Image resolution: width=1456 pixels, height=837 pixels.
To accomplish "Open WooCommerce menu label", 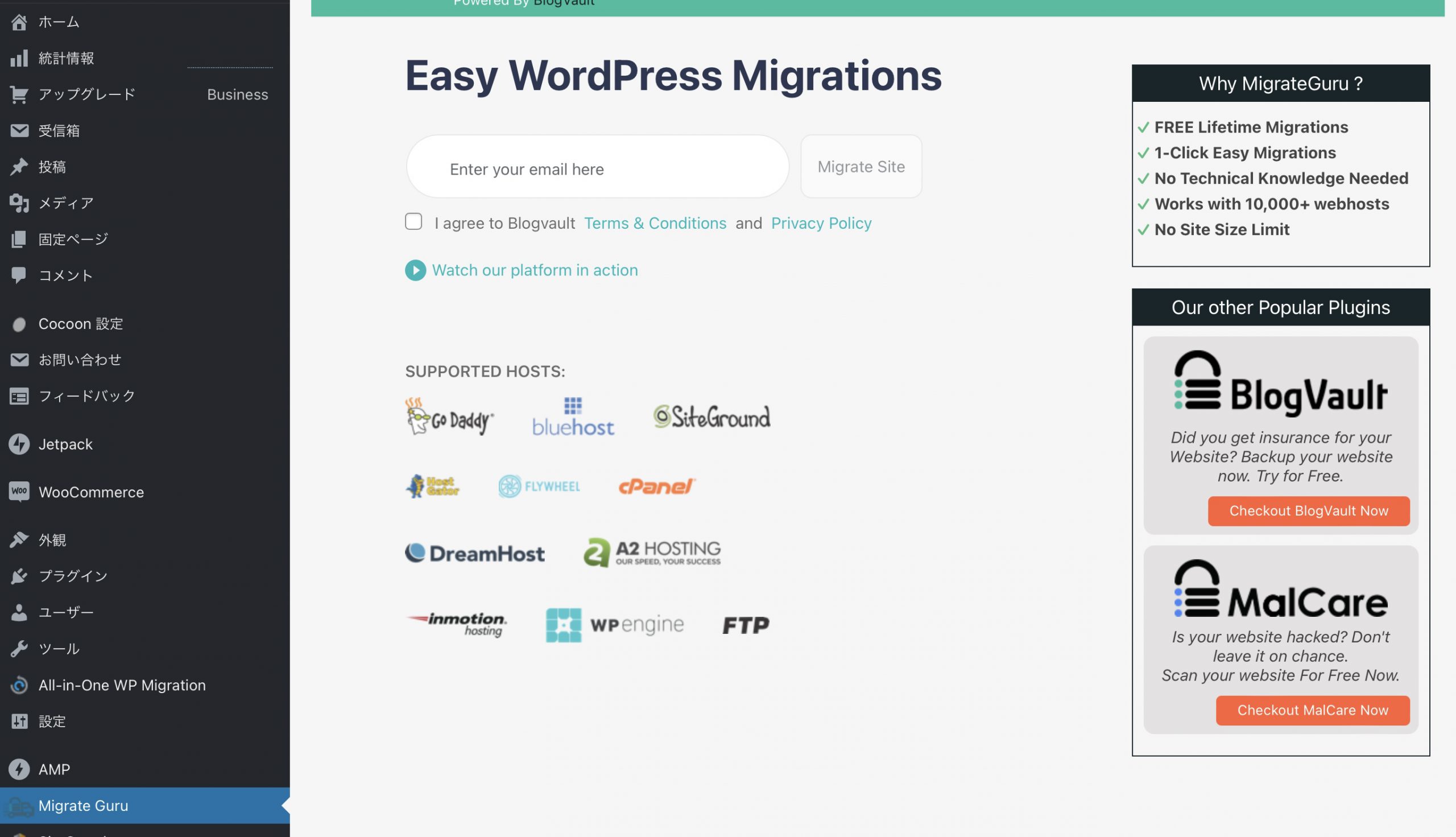I will click(92, 492).
